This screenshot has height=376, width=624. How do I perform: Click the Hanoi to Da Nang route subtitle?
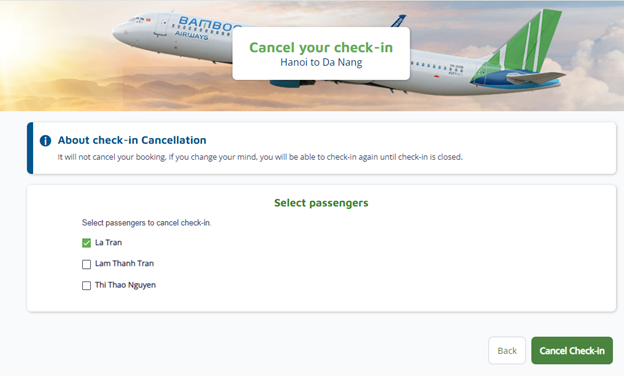321,62
